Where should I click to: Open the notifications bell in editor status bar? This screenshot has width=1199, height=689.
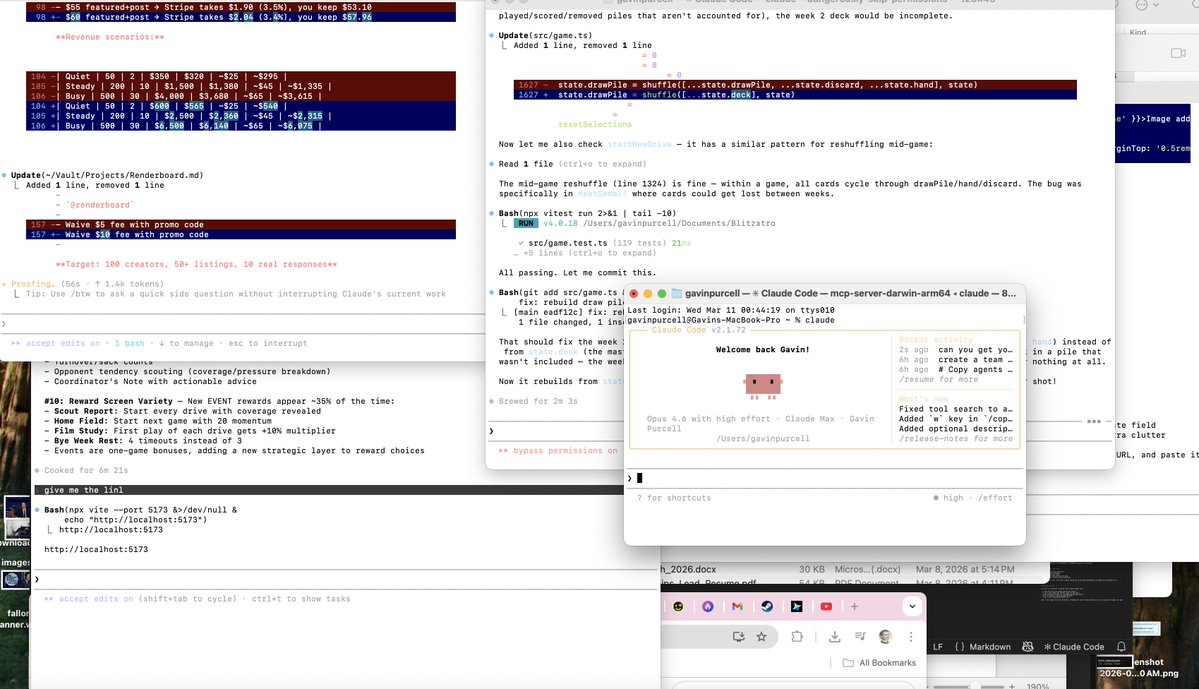coord(1121,646)
